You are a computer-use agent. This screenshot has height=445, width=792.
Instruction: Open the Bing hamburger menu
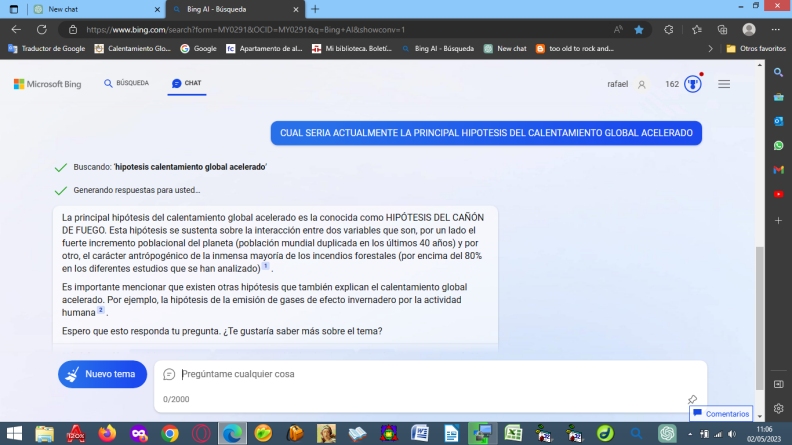point(724,84)
